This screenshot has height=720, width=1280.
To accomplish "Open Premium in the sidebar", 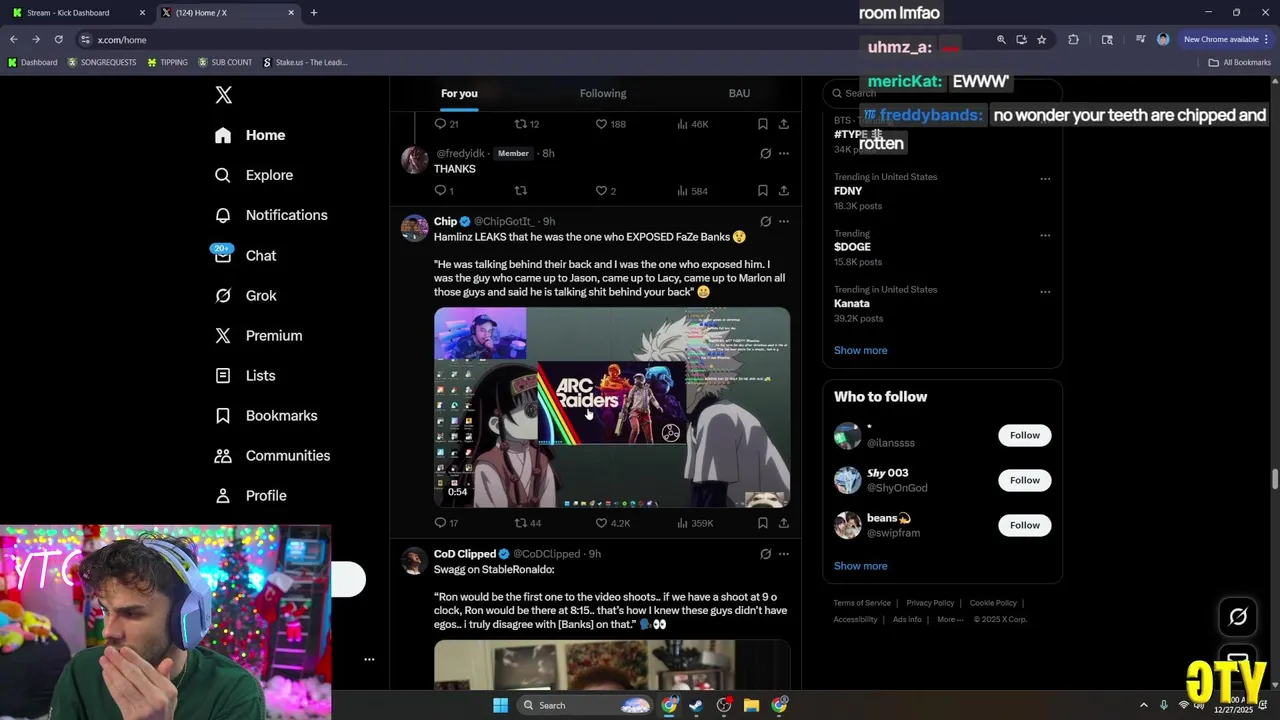I will [258, 335].
